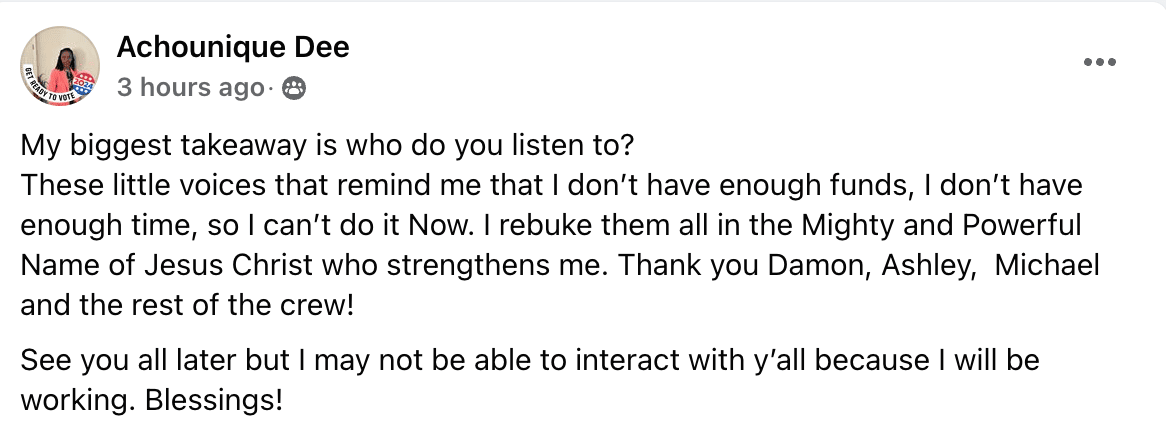Open the three-dot post options menu
The image size is (1166, 440).
pyautogui.click(x=1100, y=62)
